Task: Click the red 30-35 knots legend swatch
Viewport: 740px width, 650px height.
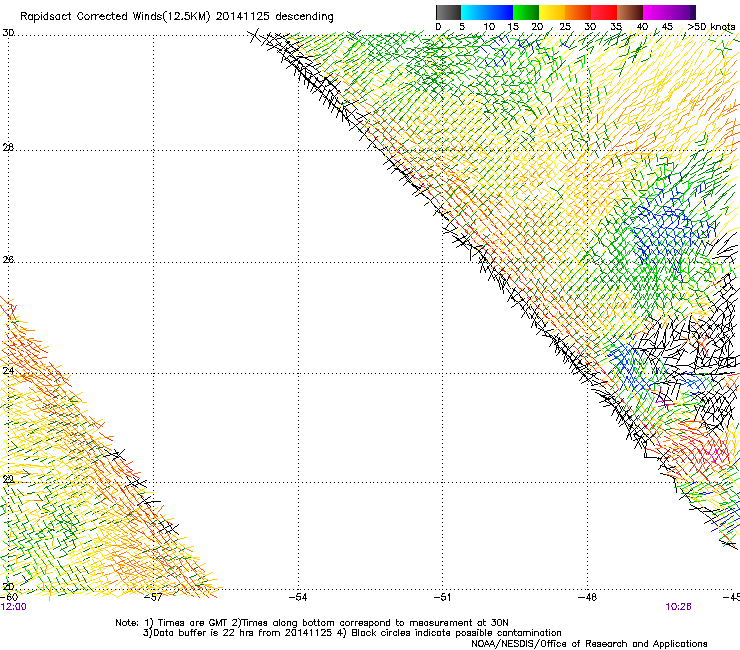Action: [604, 12]
